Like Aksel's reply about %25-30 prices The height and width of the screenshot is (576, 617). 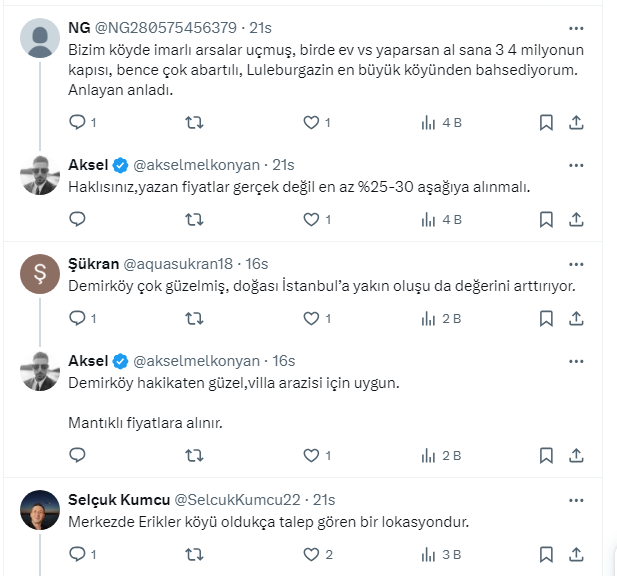312,220
